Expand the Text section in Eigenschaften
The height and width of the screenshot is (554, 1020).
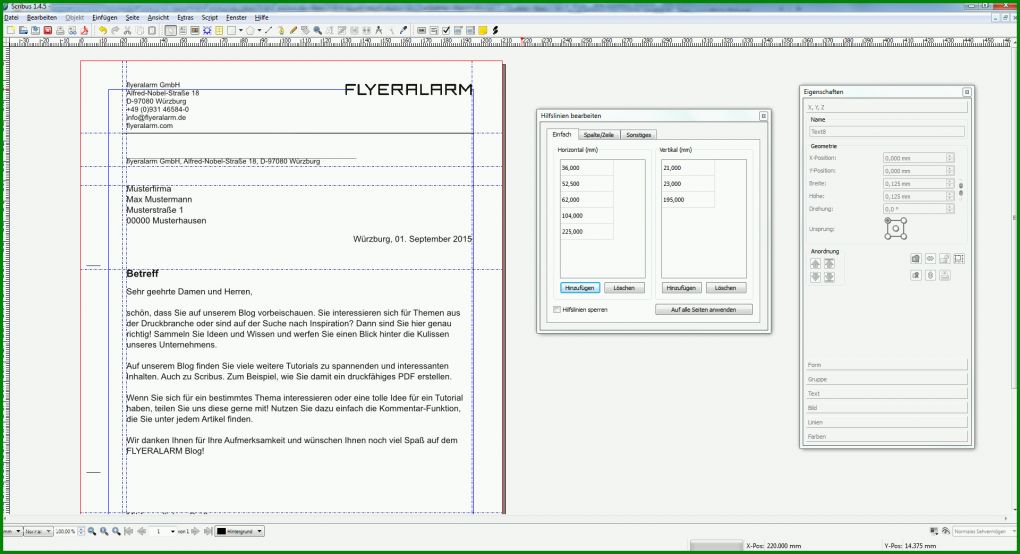(886, 393)
